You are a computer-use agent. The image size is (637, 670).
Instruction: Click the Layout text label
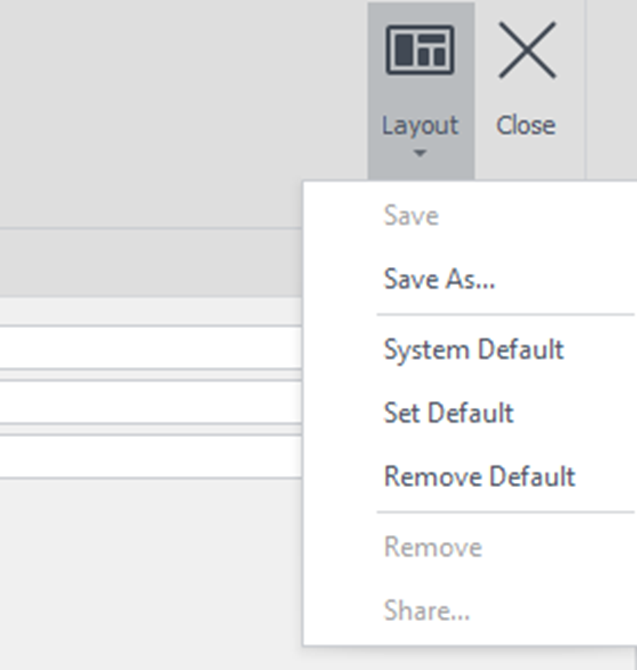tap(420, 126)
